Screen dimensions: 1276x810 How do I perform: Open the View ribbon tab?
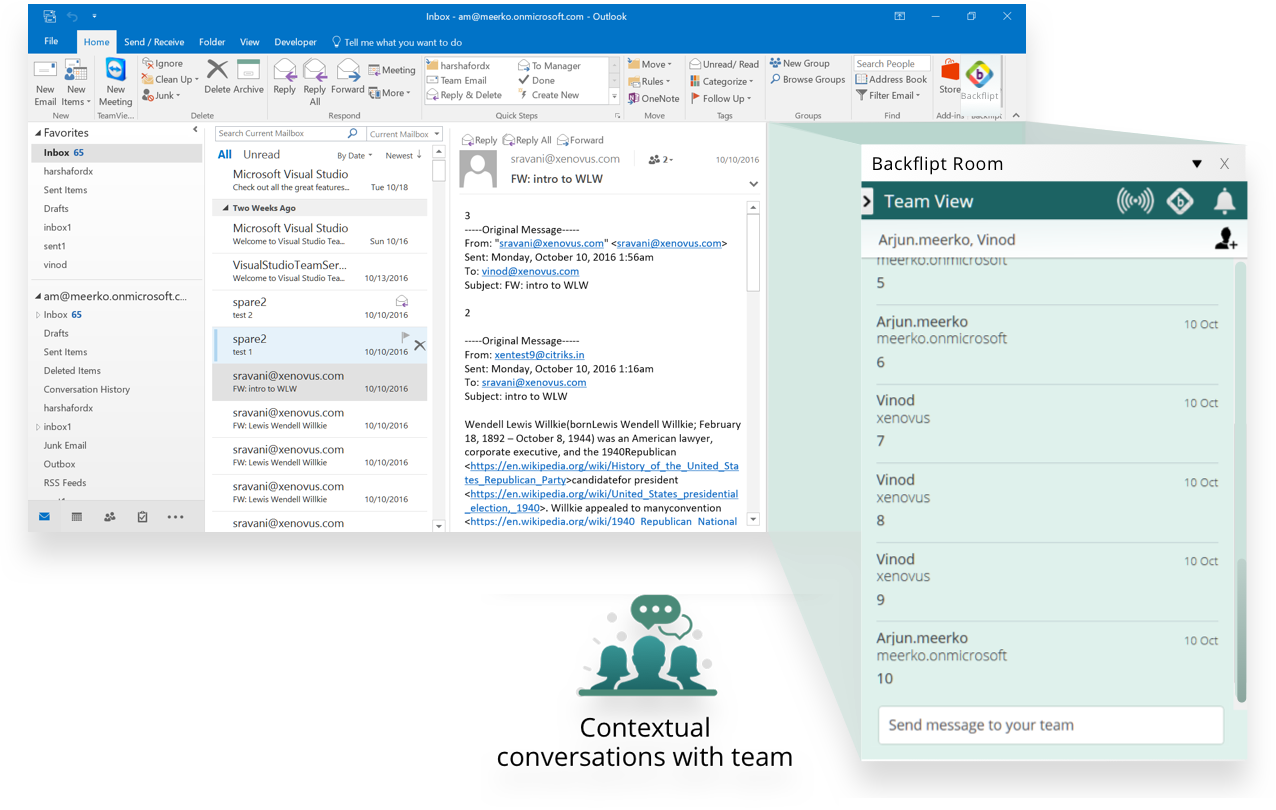tap(250, 42)
